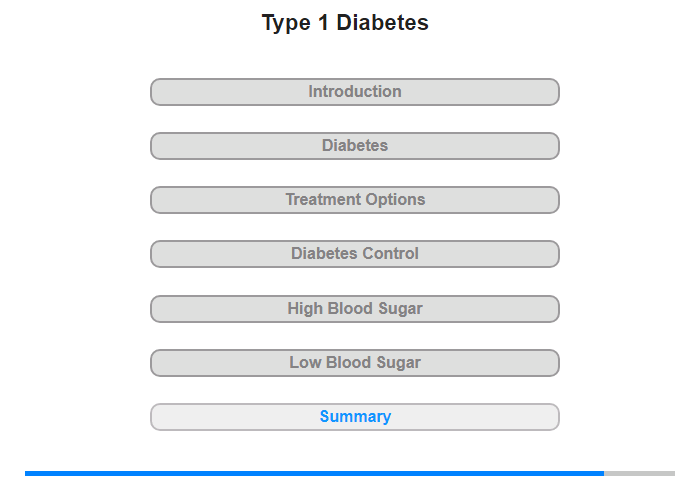The height and width of the screenshot is (480, 700).
Task: Pick Diabetes Control from the menu
Action: coord(354,254)
